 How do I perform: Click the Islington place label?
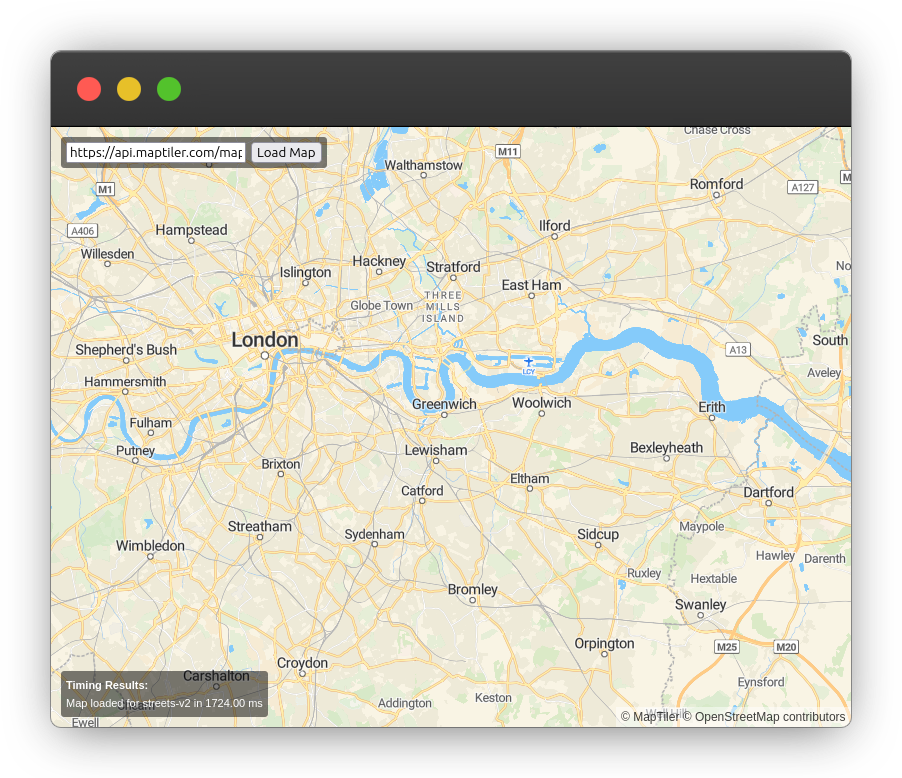(x=305, y=272)
